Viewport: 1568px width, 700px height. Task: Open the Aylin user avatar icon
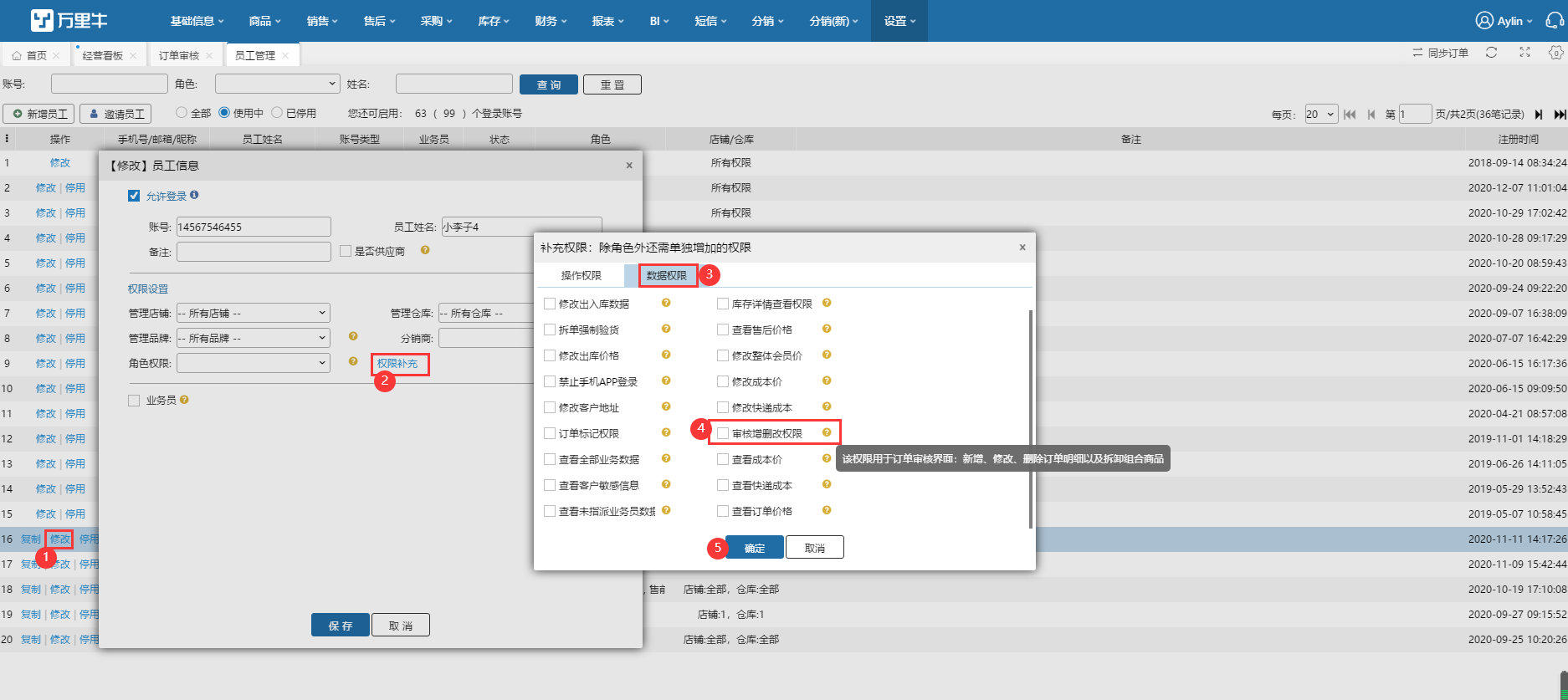(x=1484, y=21)
